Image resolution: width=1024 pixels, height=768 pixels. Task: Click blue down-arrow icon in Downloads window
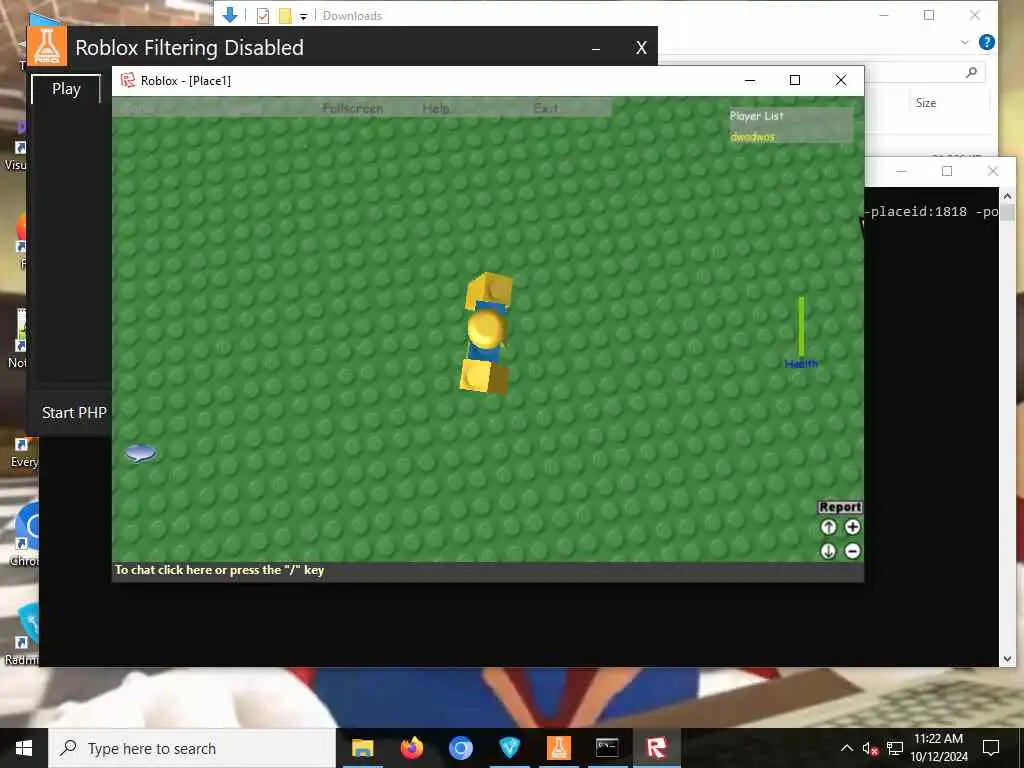coord(229,15)
